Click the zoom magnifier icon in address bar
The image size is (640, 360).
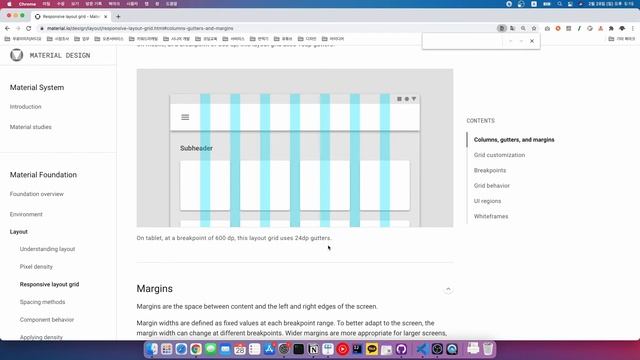pyautogui.click(x=523, y=28)
